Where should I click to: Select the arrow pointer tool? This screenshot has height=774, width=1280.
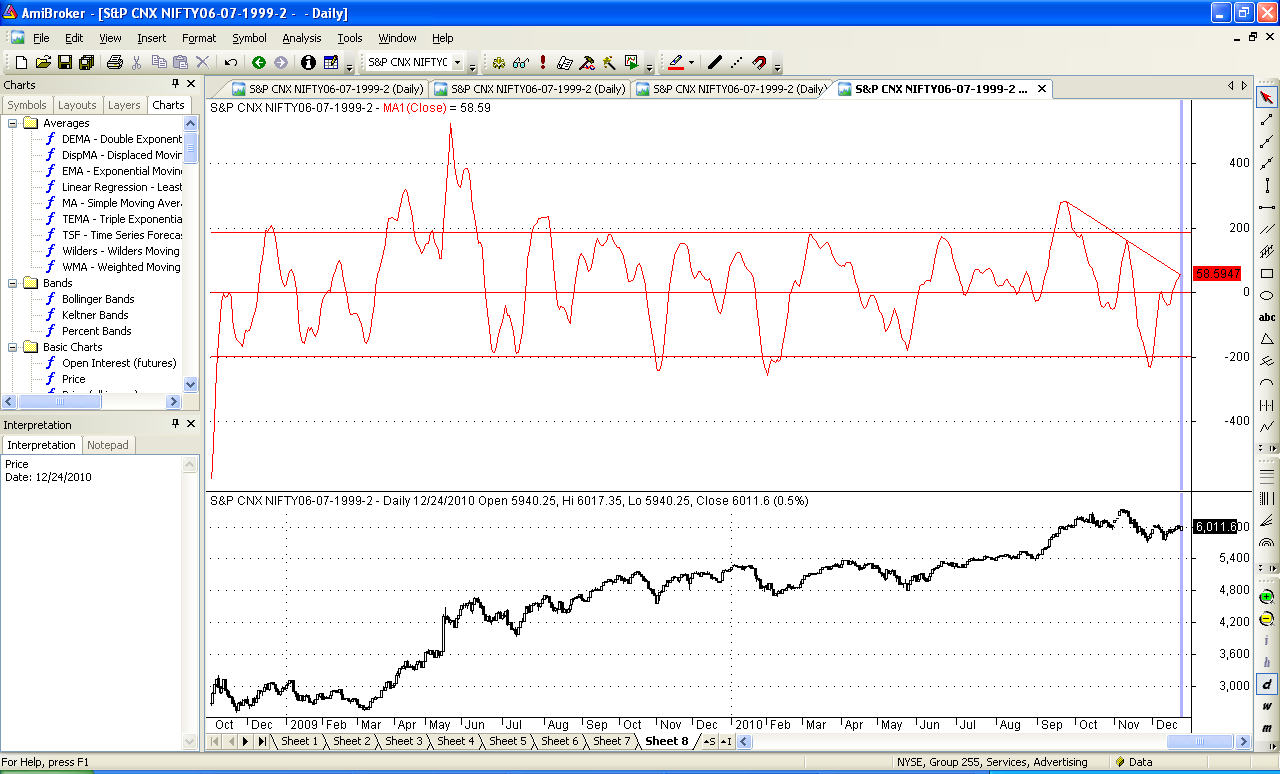1267,97
